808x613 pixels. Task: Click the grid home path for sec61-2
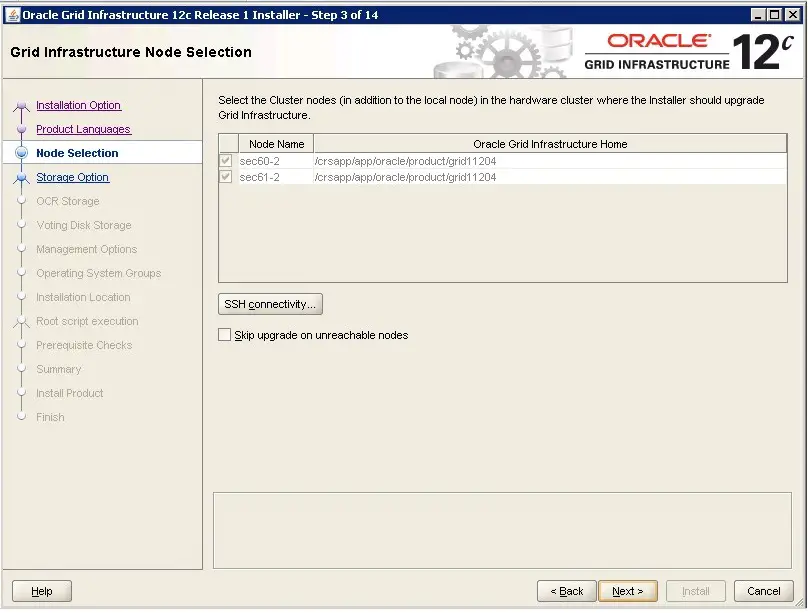click(550, 177)
